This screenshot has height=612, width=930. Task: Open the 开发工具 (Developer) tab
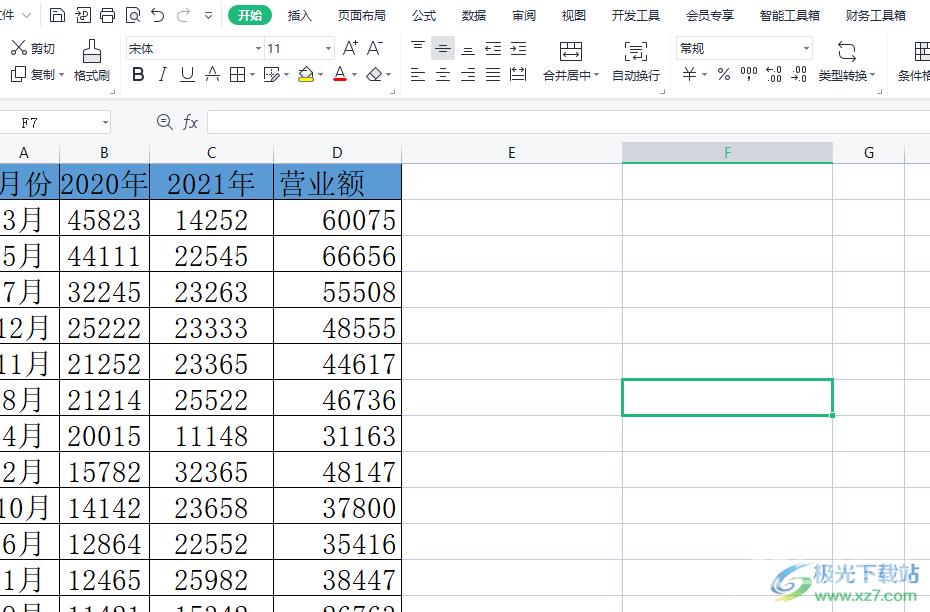coord(635,15)
